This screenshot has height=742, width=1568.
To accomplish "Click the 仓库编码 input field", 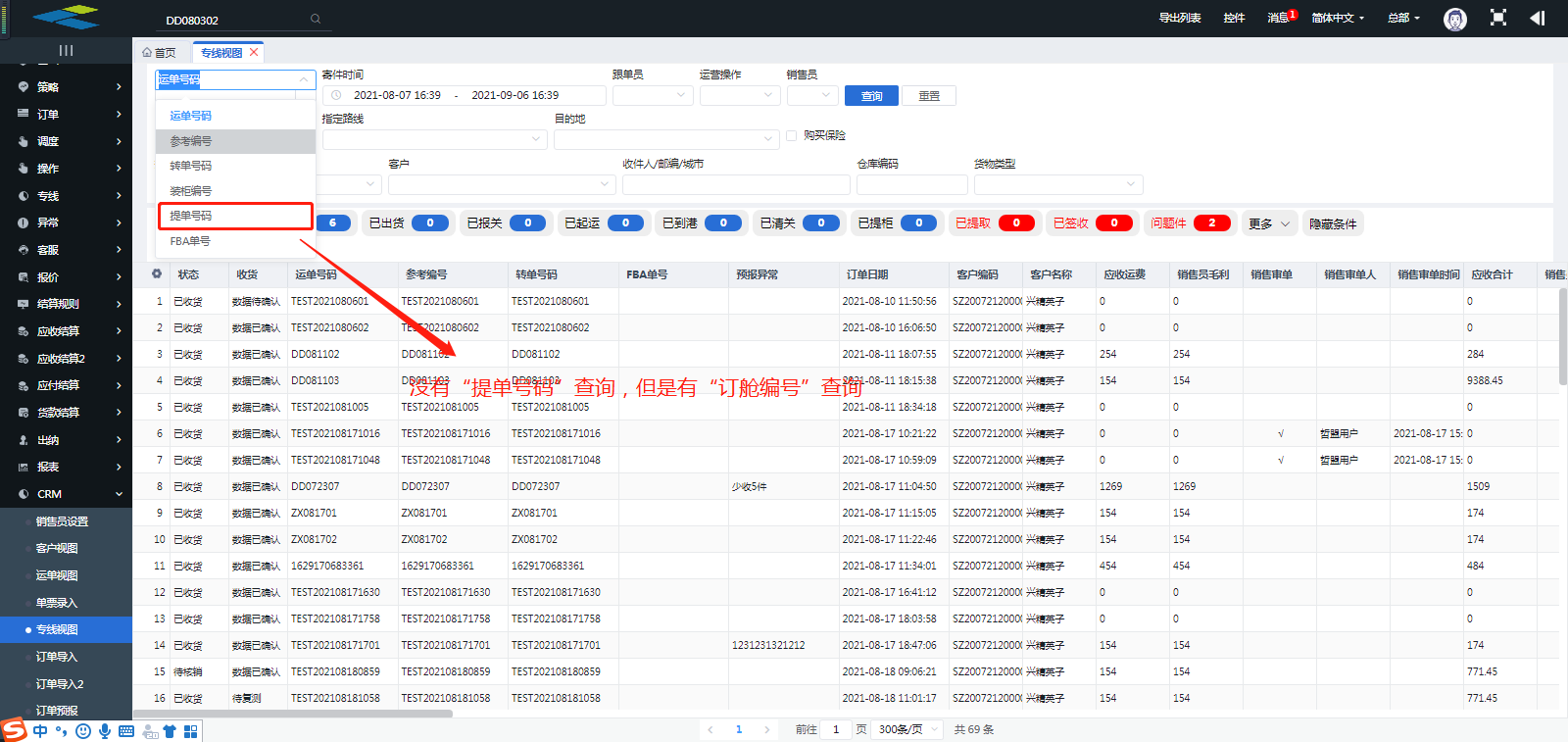I will point(911,184).
